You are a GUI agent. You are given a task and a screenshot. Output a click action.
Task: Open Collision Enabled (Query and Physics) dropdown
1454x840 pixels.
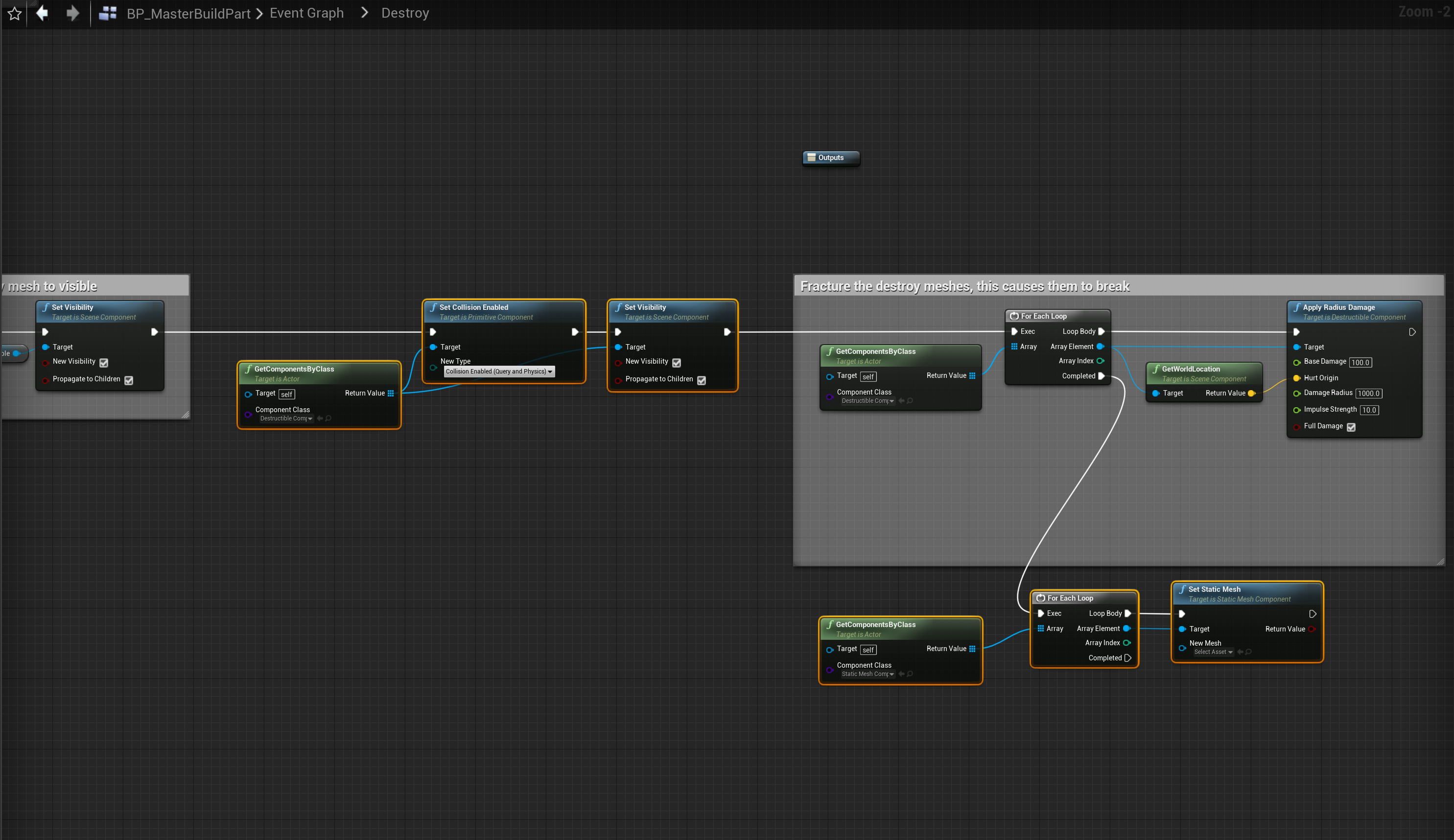pos(499,372)
